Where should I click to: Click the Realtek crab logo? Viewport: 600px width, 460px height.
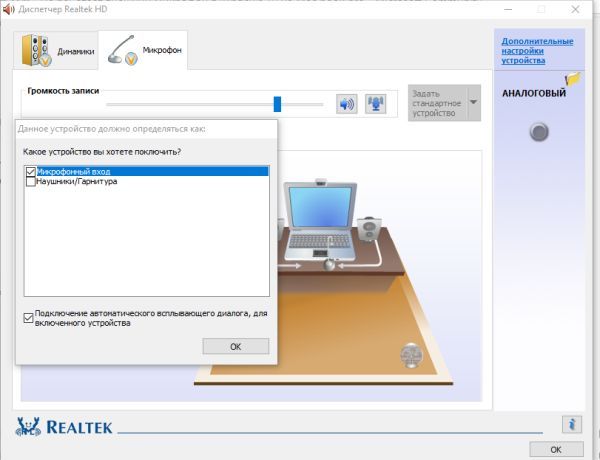click(x=28, y=426)
